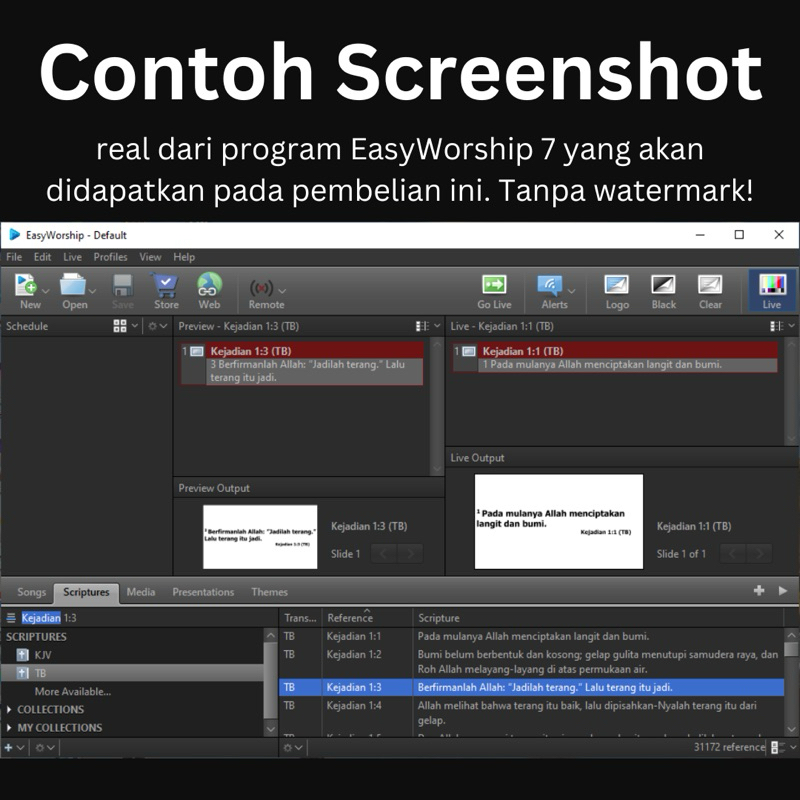Click the scripture list vertical scrollbar
The image size is (800, 800).
click(x=791, y=682)
